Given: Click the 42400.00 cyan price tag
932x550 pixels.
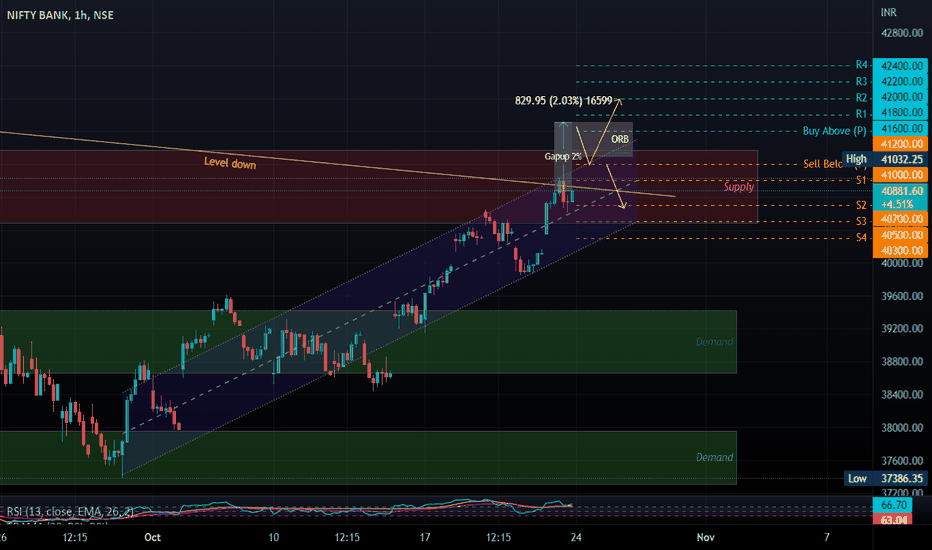Looking at the screenshot, I should pos(900,66).
